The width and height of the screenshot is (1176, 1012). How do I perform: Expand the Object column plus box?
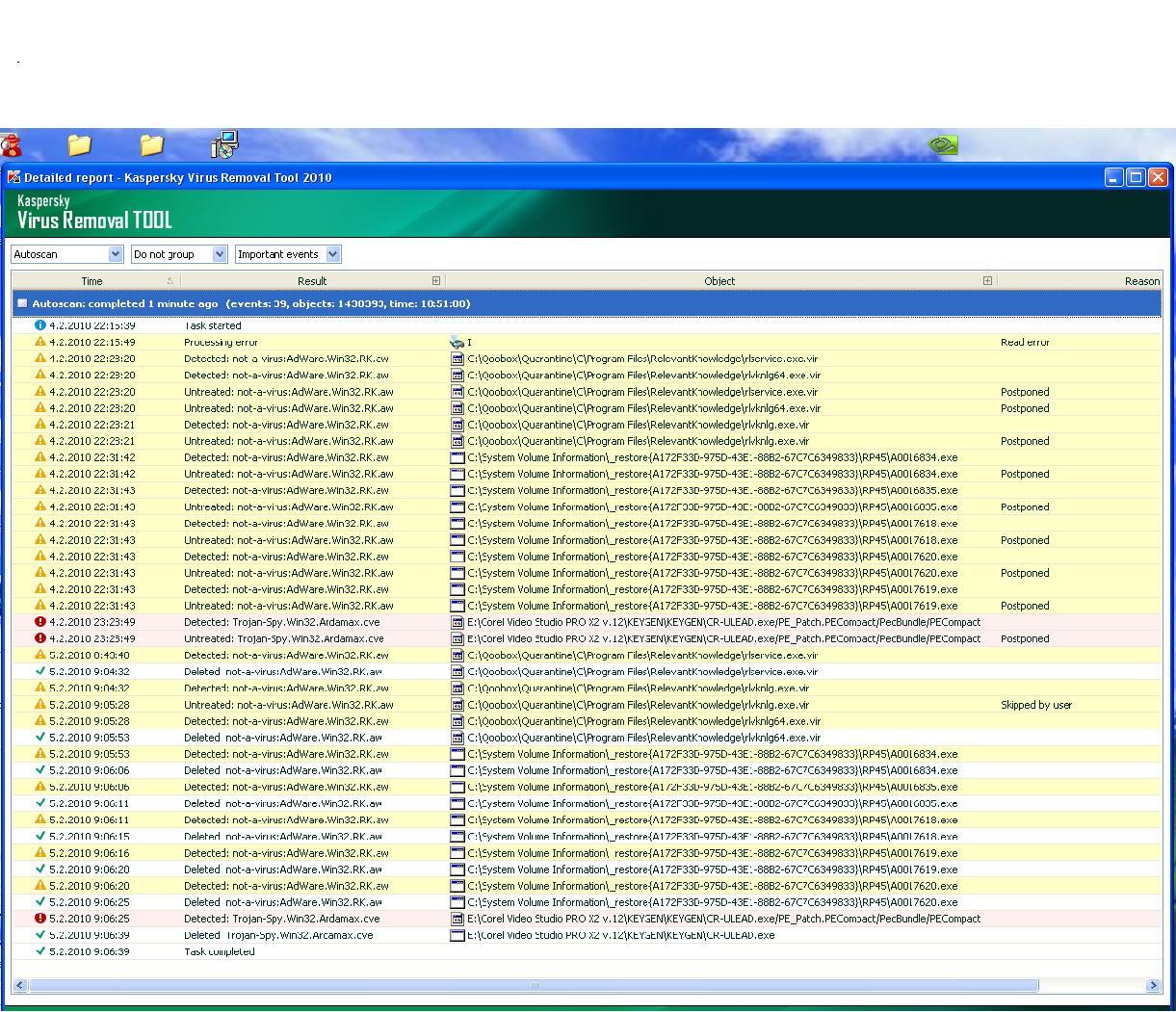[x=987, y=281]
